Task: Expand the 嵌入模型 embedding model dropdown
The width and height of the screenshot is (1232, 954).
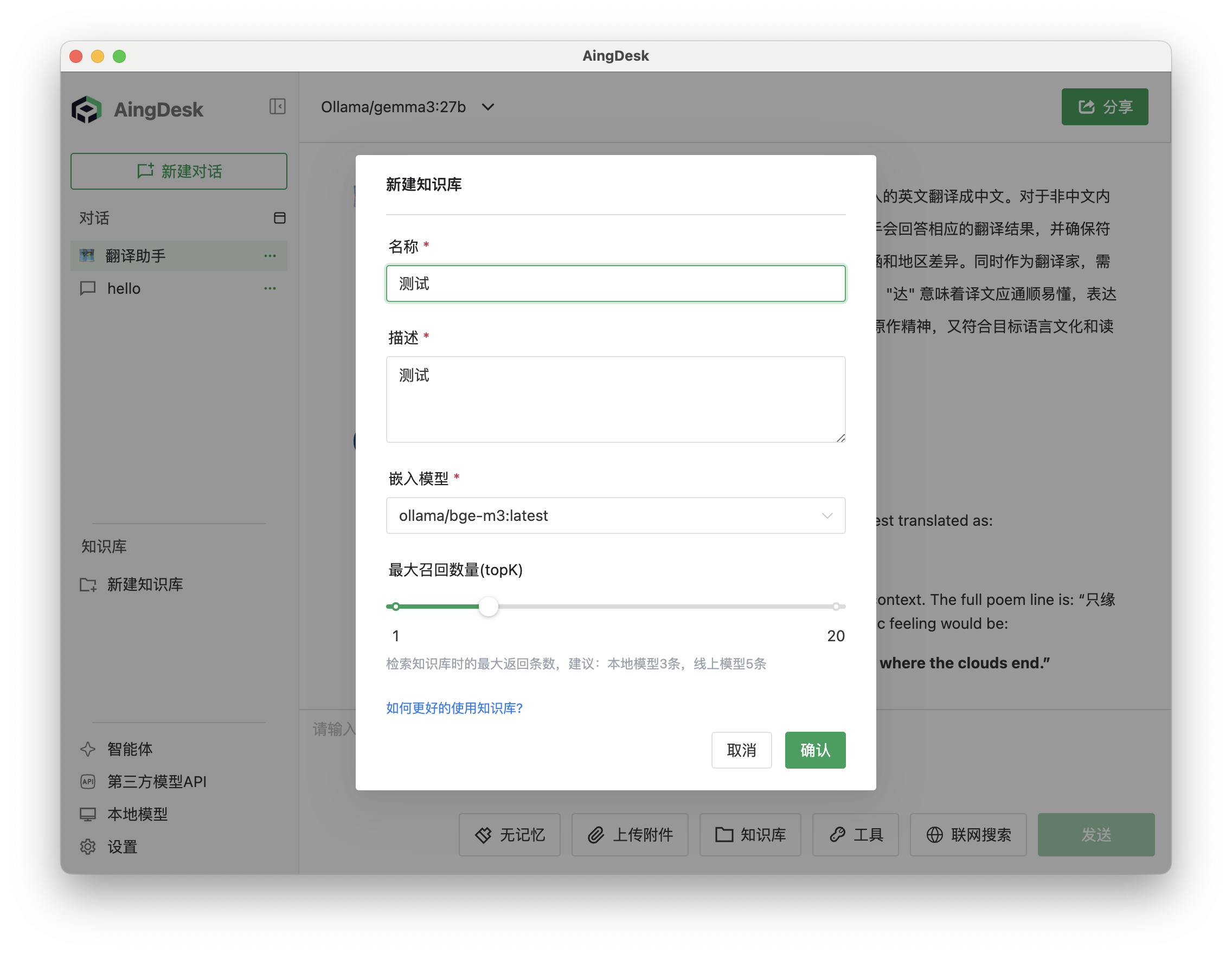Action: click(x=615, y=516)
